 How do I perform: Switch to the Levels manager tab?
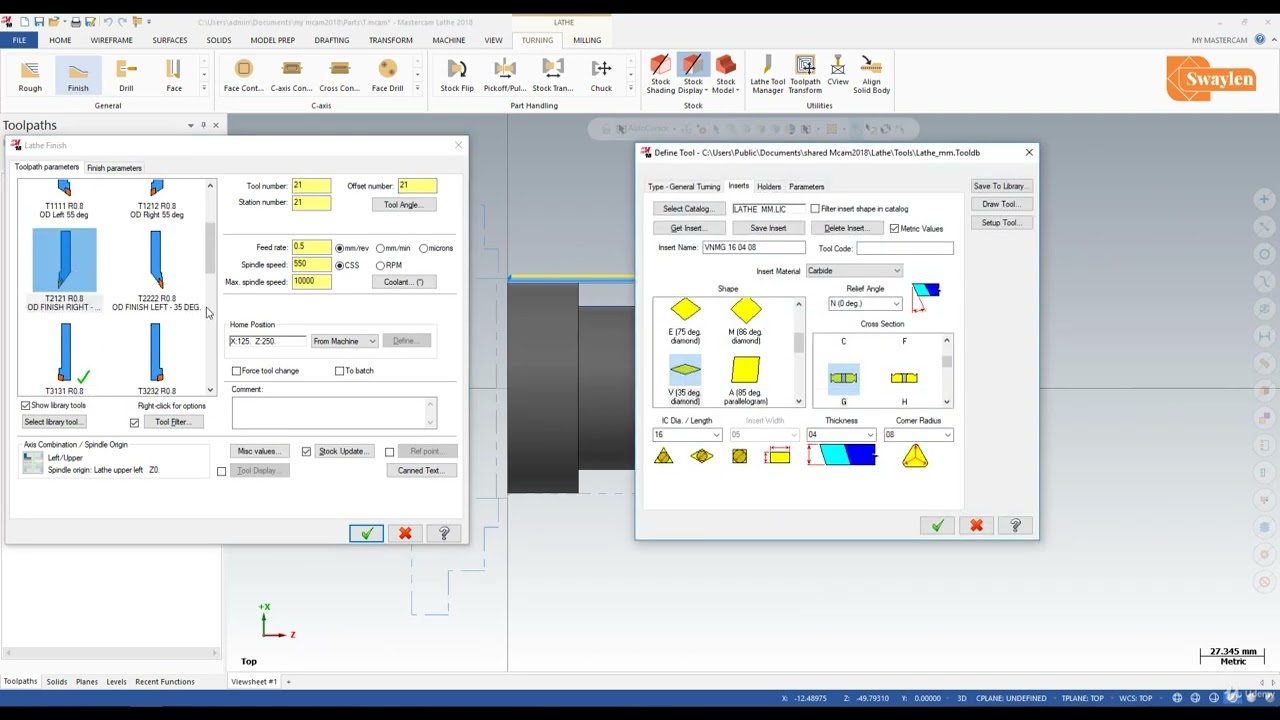(116, 682)
